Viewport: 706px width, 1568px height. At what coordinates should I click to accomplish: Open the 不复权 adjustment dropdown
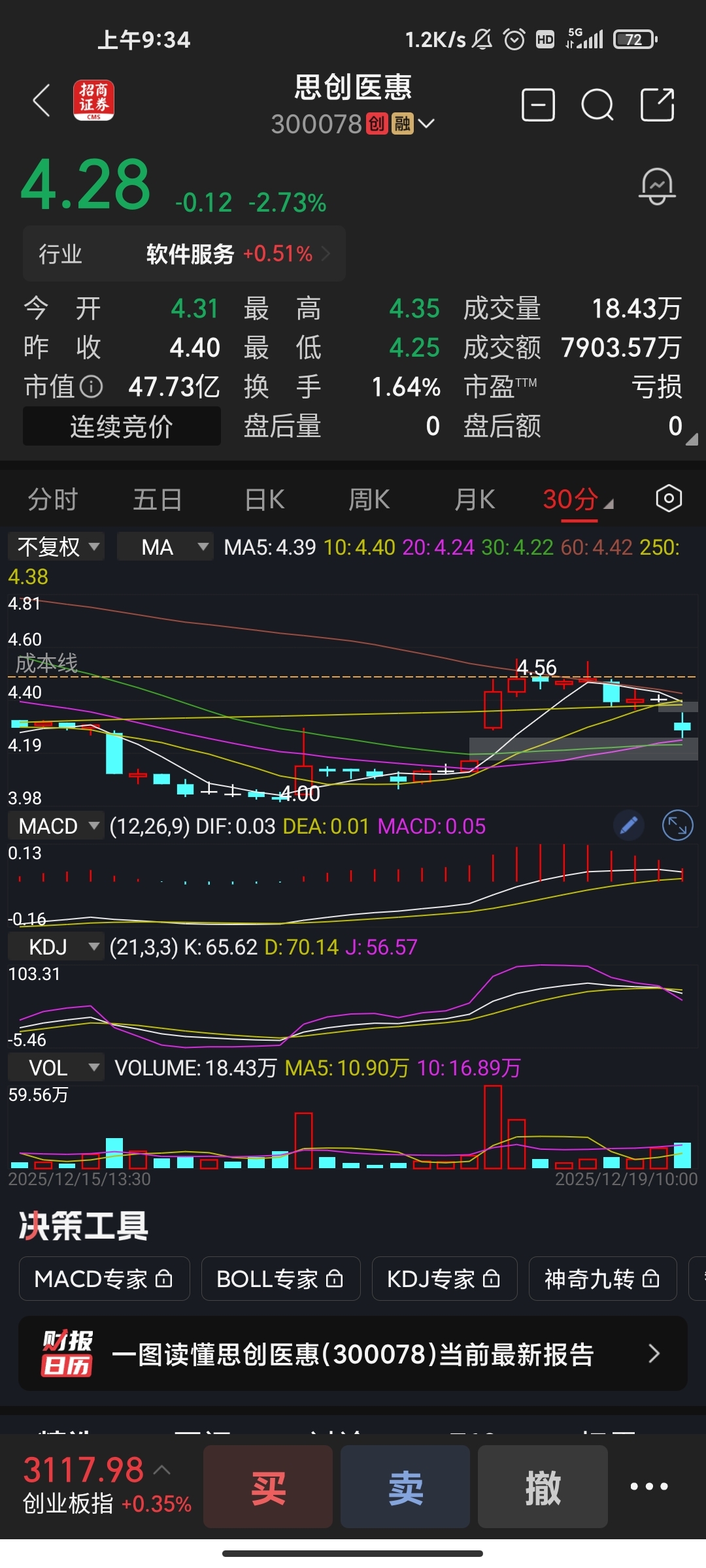coord(56,547)
